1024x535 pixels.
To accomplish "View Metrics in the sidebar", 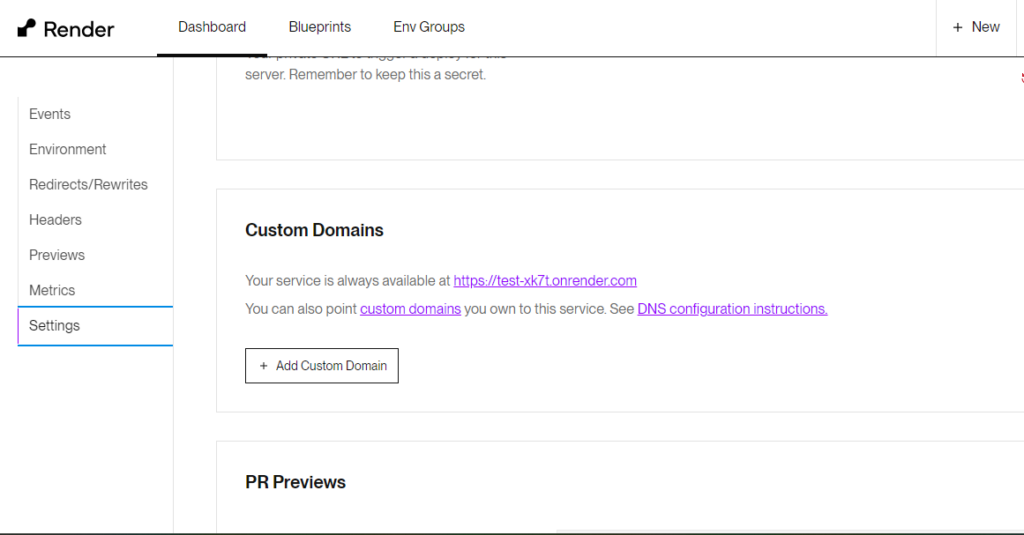I will pos(52,290).
